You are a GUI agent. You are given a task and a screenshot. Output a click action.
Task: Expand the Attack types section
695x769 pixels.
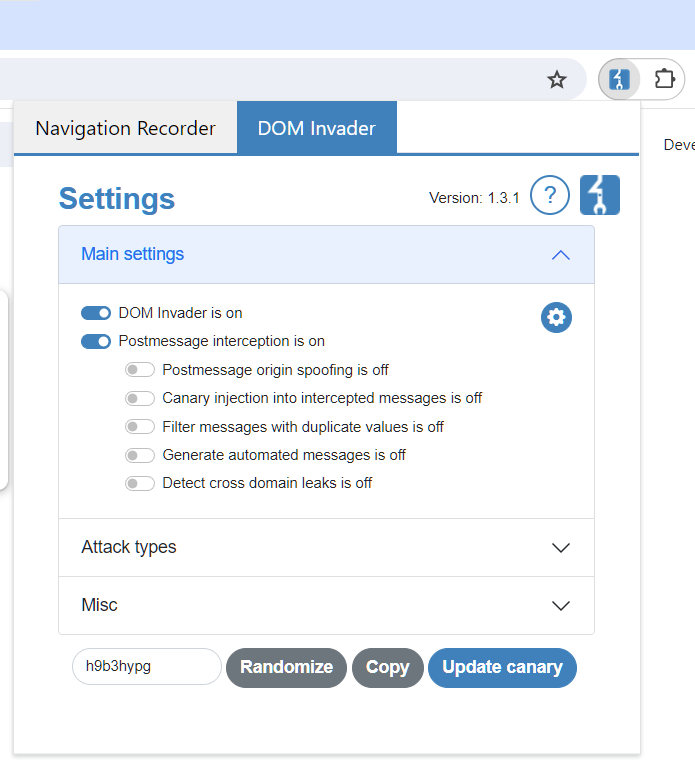(x=326, y=547)
